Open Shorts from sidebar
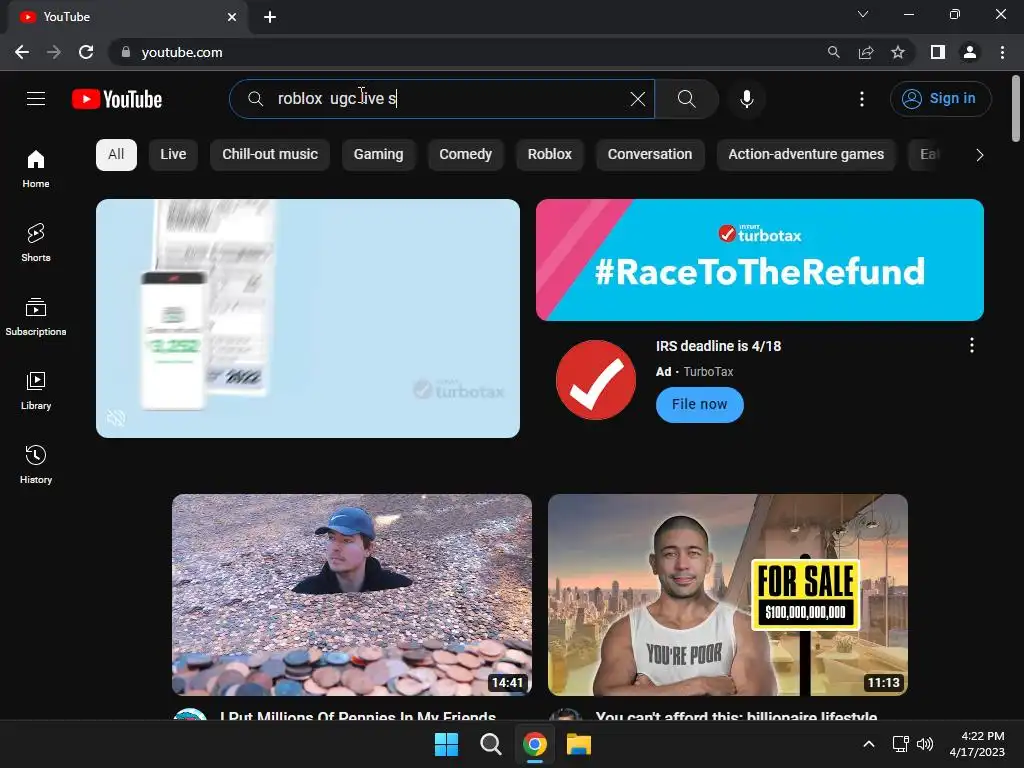The height and width of the screenshot is (768, 1024). [36, 243]
